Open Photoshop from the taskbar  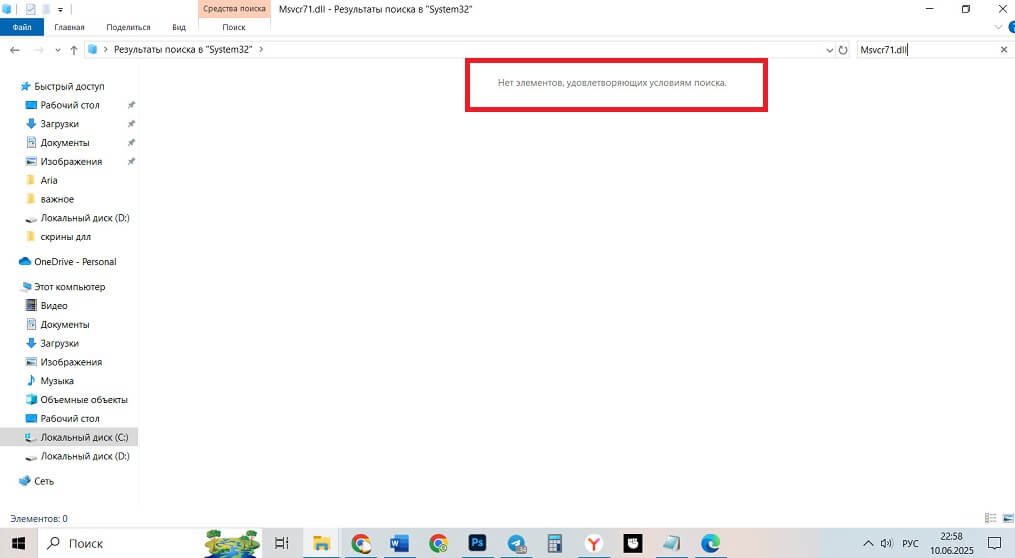pos(477,543)
